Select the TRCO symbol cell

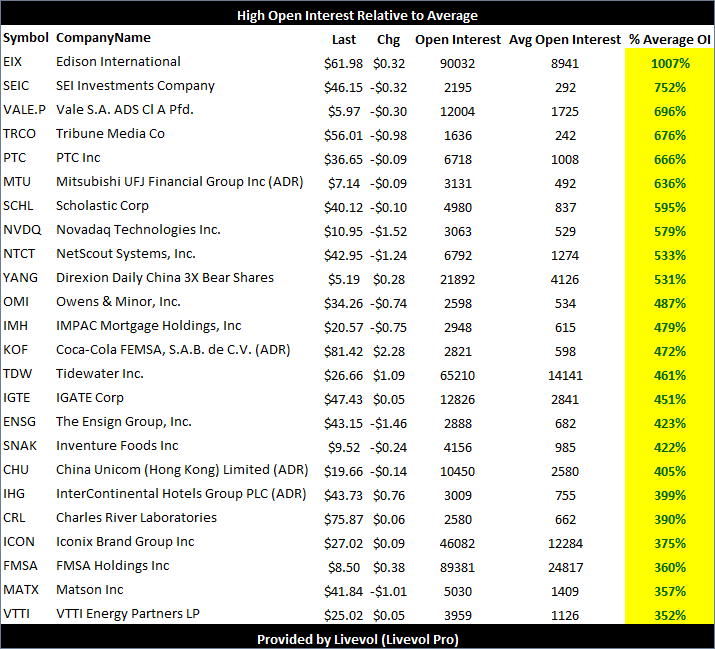(19, 134)
